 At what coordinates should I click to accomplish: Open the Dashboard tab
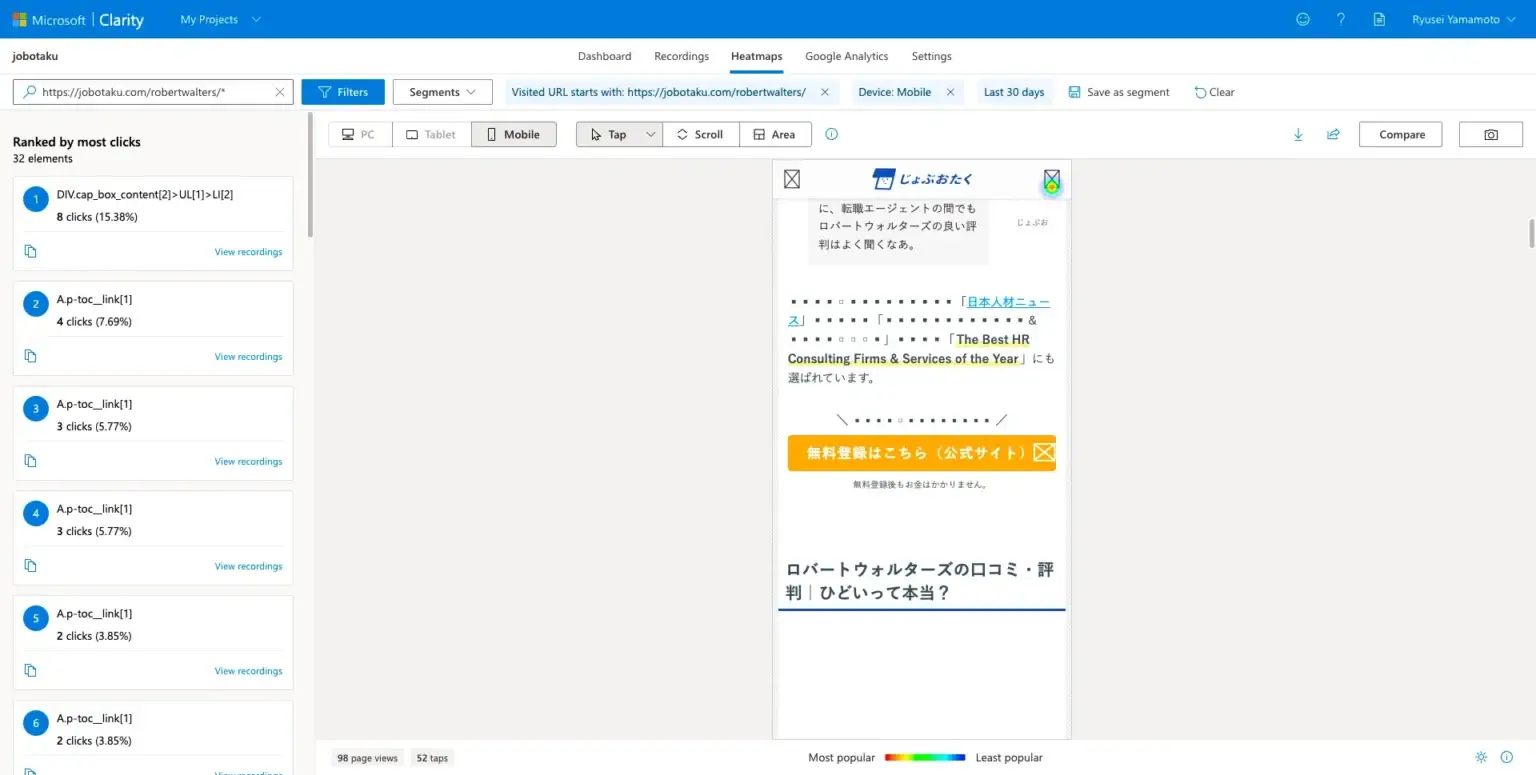[604, 56]
